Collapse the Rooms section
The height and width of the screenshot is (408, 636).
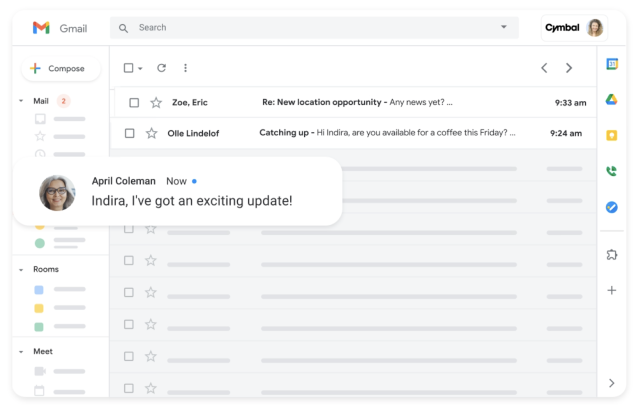tap(21, 270)
